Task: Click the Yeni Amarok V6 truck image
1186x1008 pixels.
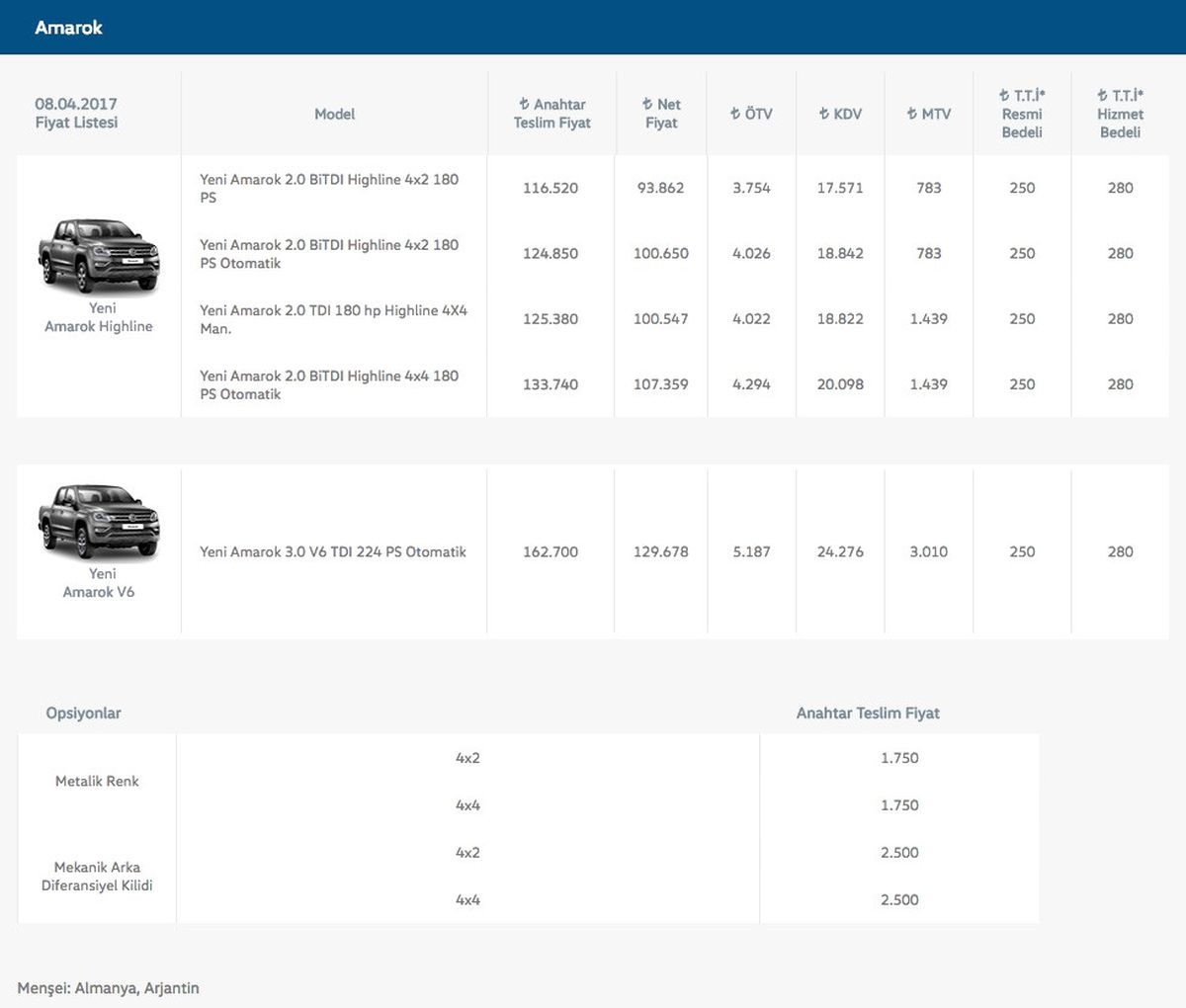Action: click(x=99, y=522)
